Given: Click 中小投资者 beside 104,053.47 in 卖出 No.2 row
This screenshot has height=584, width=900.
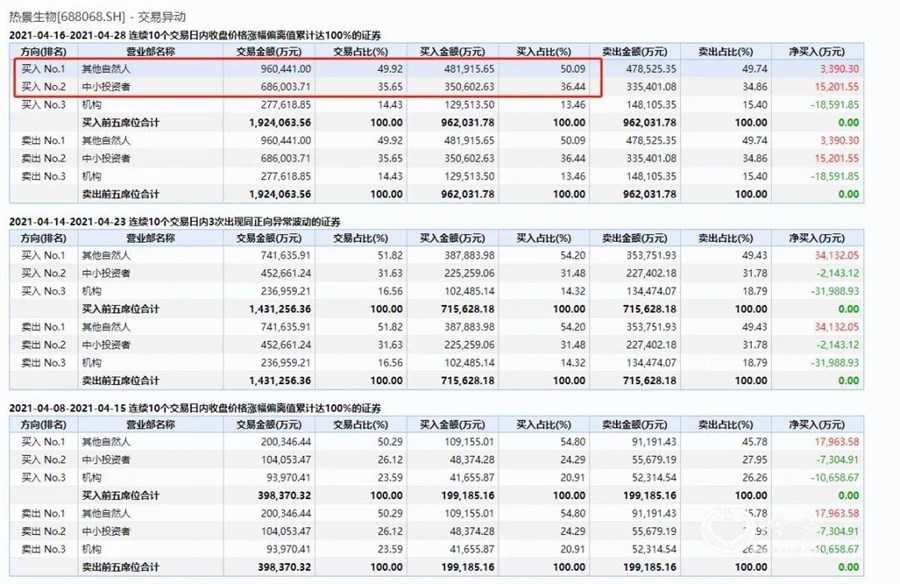Looking at the screenshot, I should pos(106,532).
